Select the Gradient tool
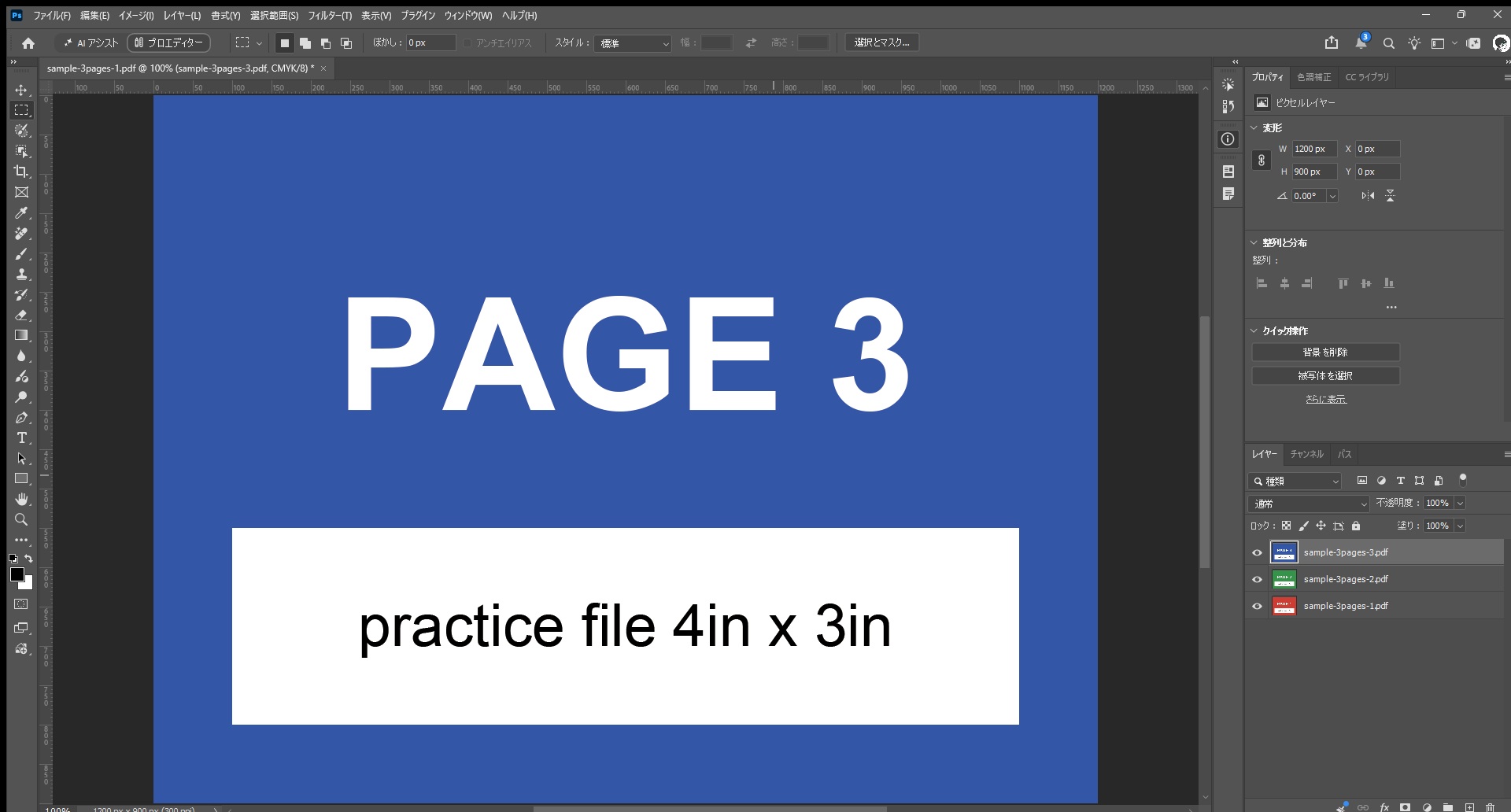The image size is (1511, 812). click(21, 335)
